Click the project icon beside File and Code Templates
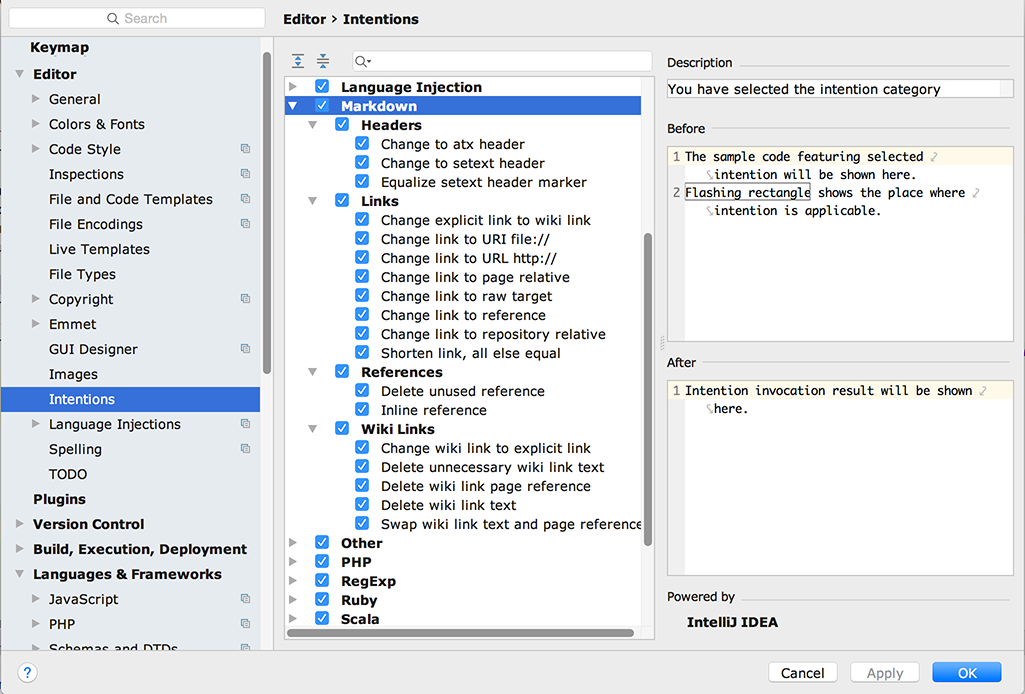Viewport: 1025px width, 694px height. [245, 199]
